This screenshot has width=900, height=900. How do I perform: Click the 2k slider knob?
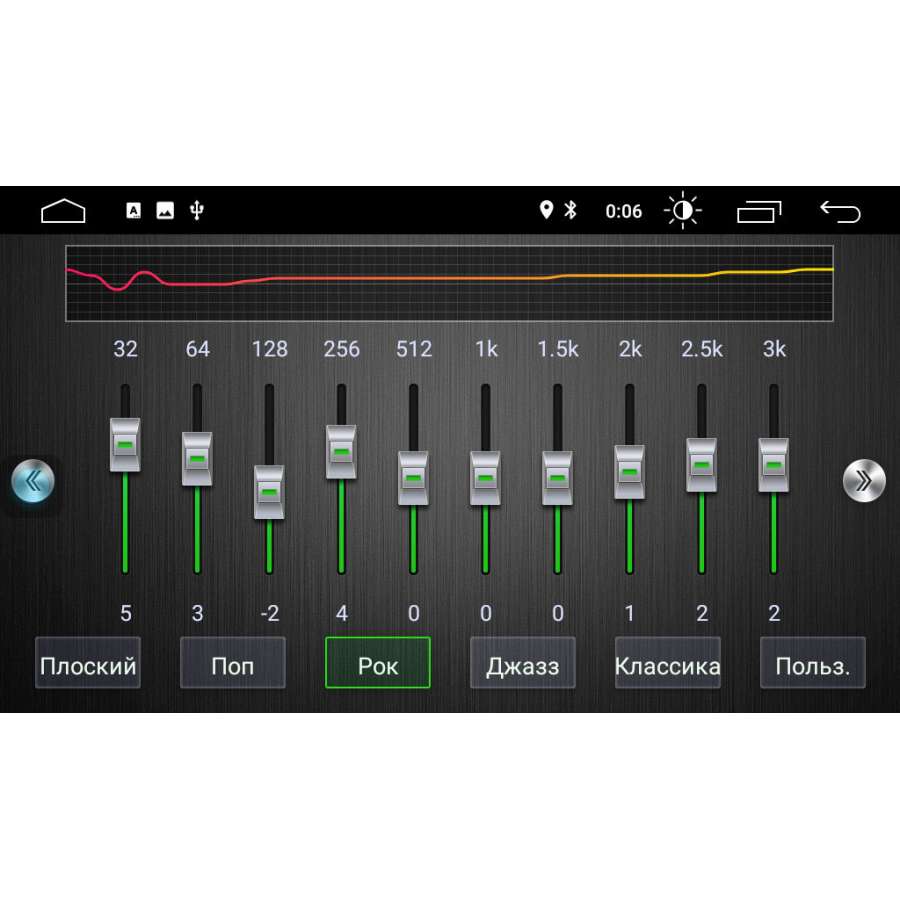[630, 472]
